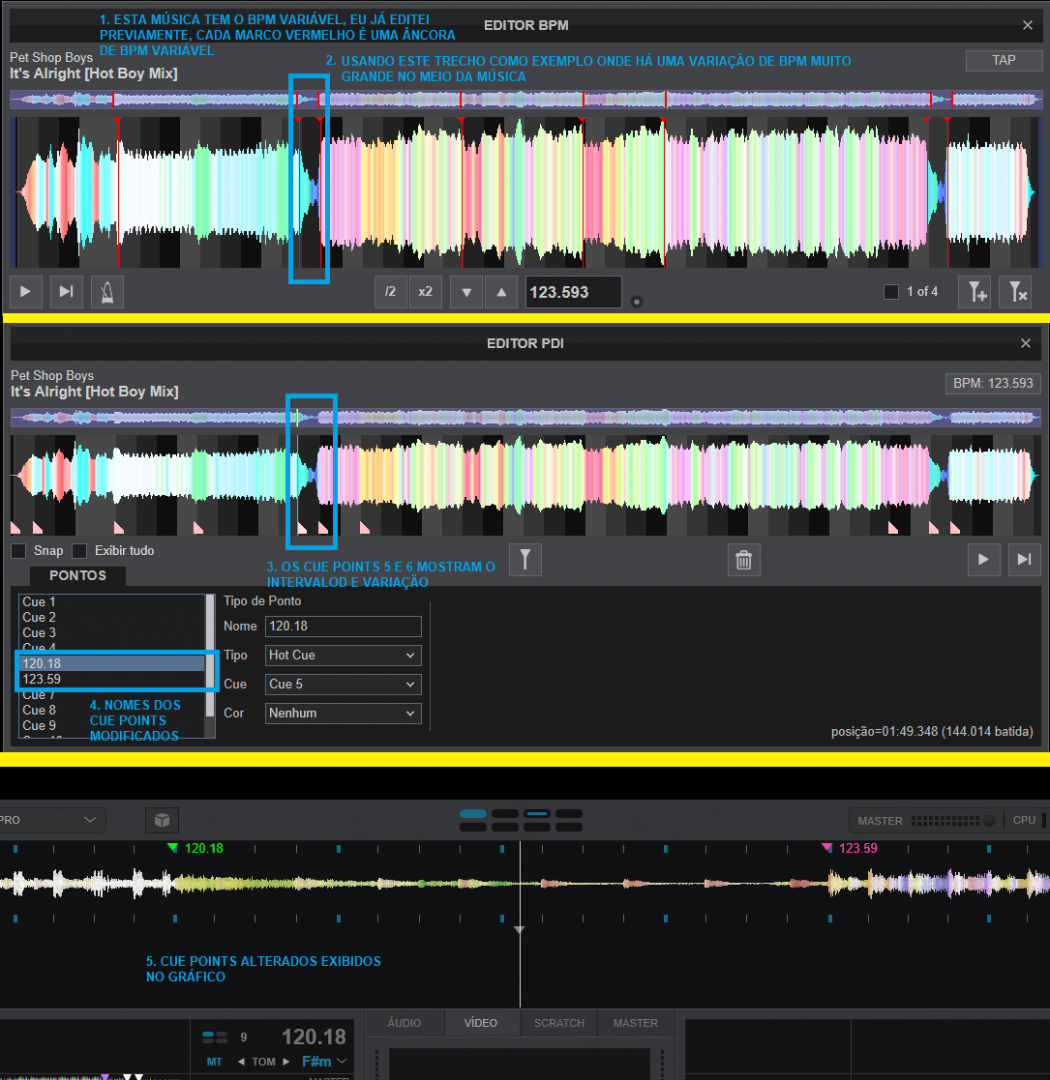Click the position readout 01:49.348
The image size is (1050, 1080).
[931, 731]
